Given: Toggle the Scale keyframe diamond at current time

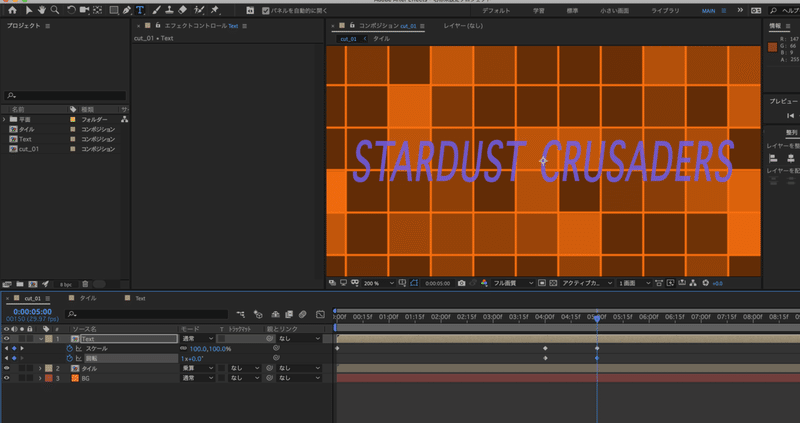Looking at the screenshot, I should (x=14, y=349).
